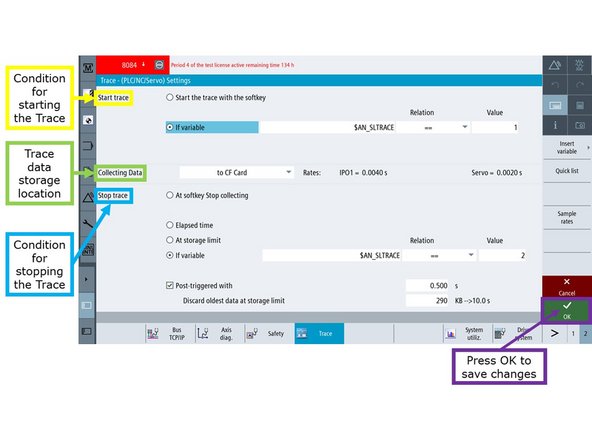Click the Axis diag. graph icon
Viewport: 592px width, 444px height.
[x=203, y=333]
